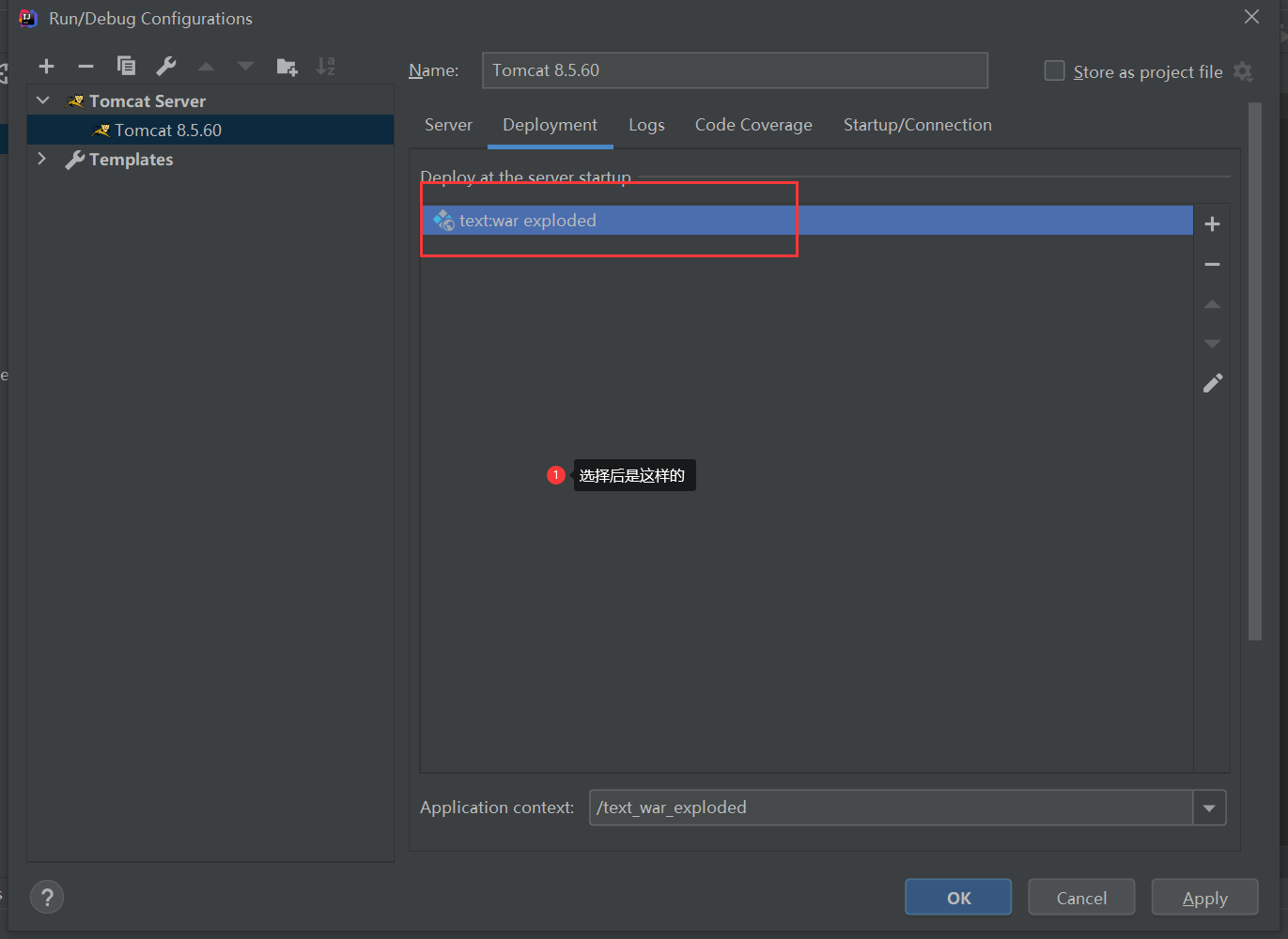1288x939 pixels.
Task: Move configuration down in the list
Action: (x=245, y=66)
